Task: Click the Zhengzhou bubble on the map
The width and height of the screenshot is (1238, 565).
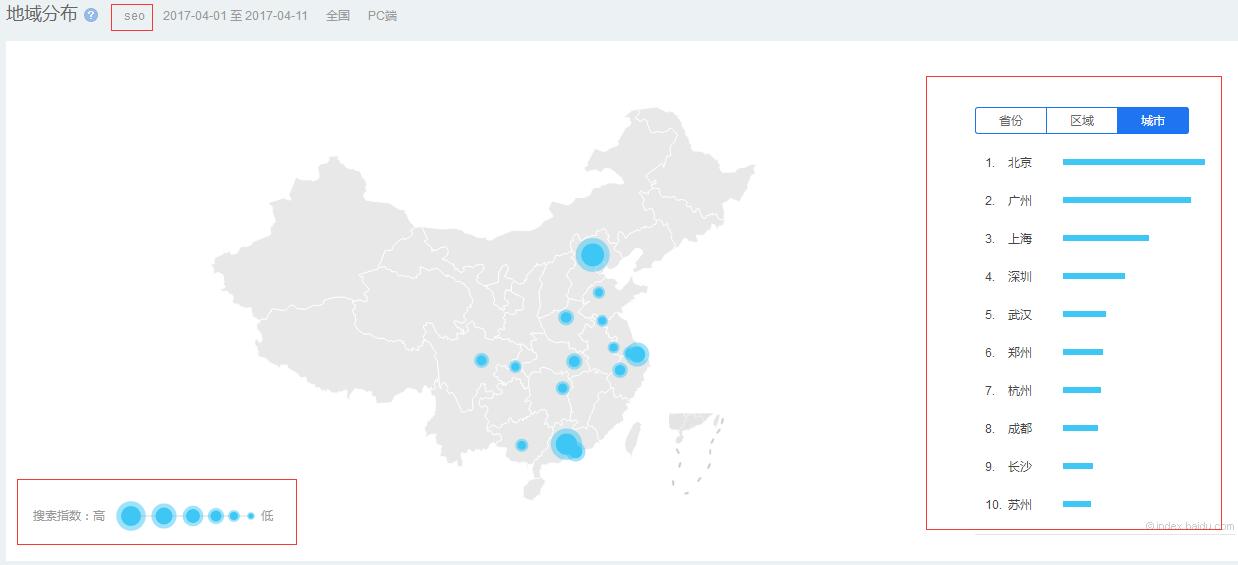Action: (x=566, y=317)
